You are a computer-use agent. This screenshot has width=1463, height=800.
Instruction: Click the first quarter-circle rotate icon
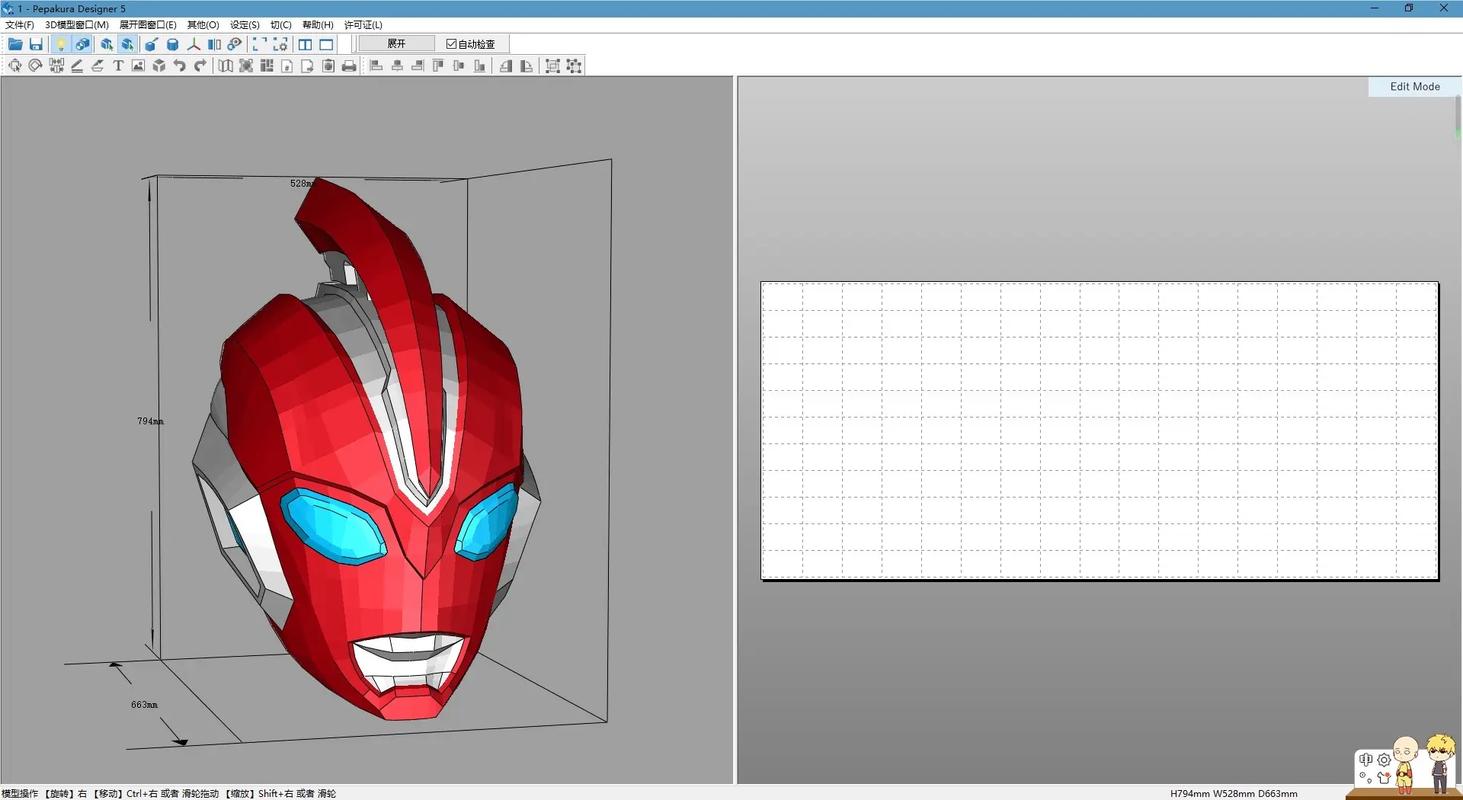tap(506, 66)
